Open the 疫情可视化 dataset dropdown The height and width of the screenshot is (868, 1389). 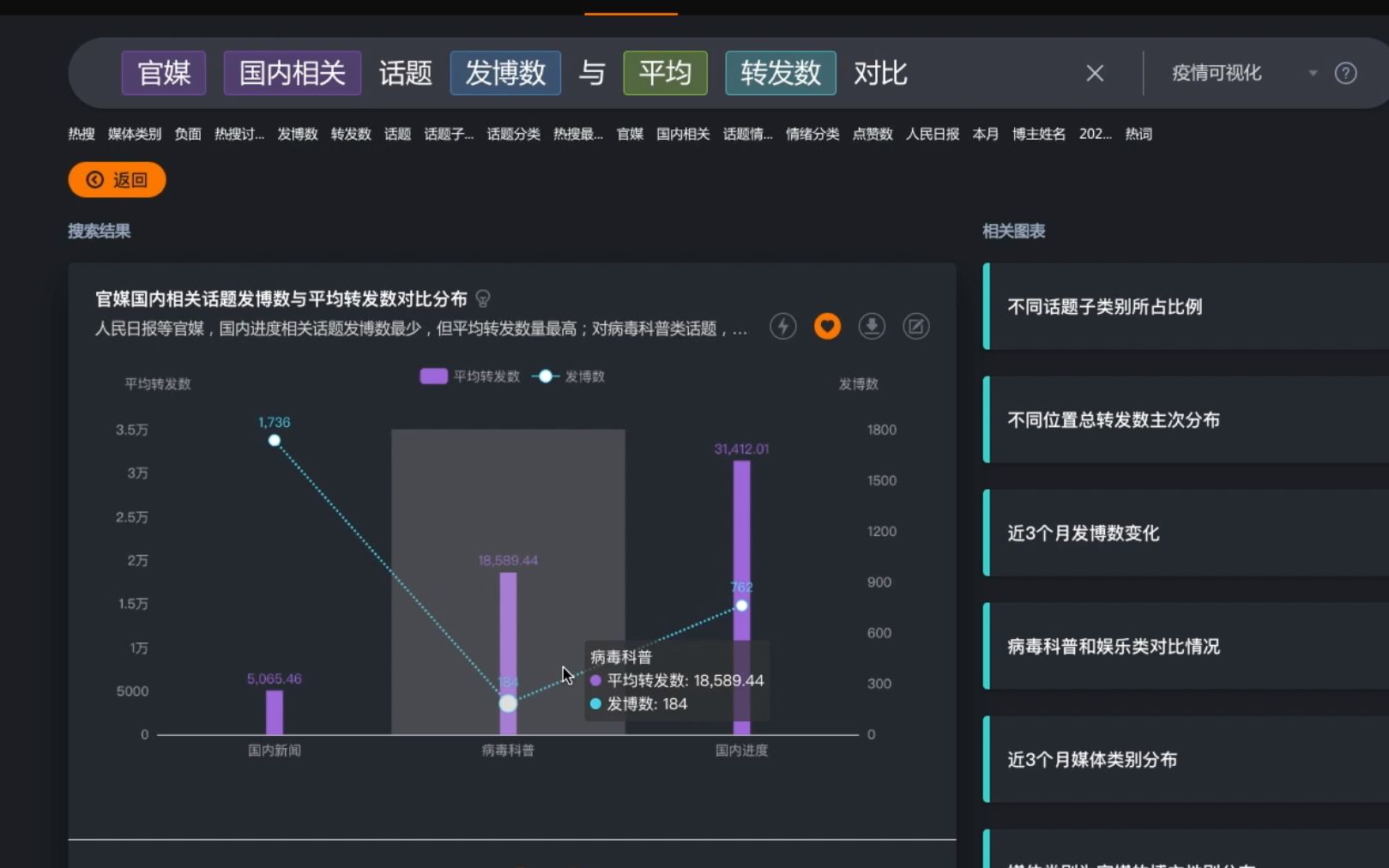tap(1244, 73)
